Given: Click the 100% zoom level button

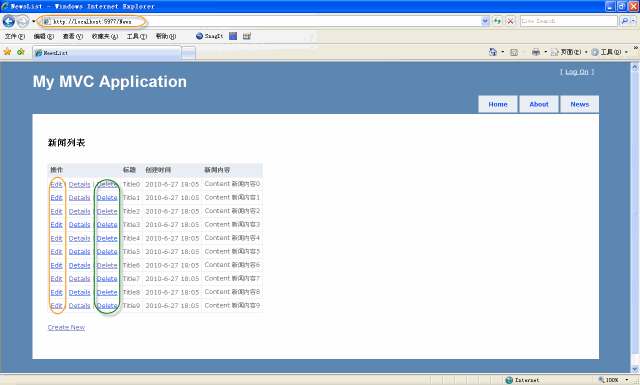Looking at the screenshot, I should click(x=608, y=380).
